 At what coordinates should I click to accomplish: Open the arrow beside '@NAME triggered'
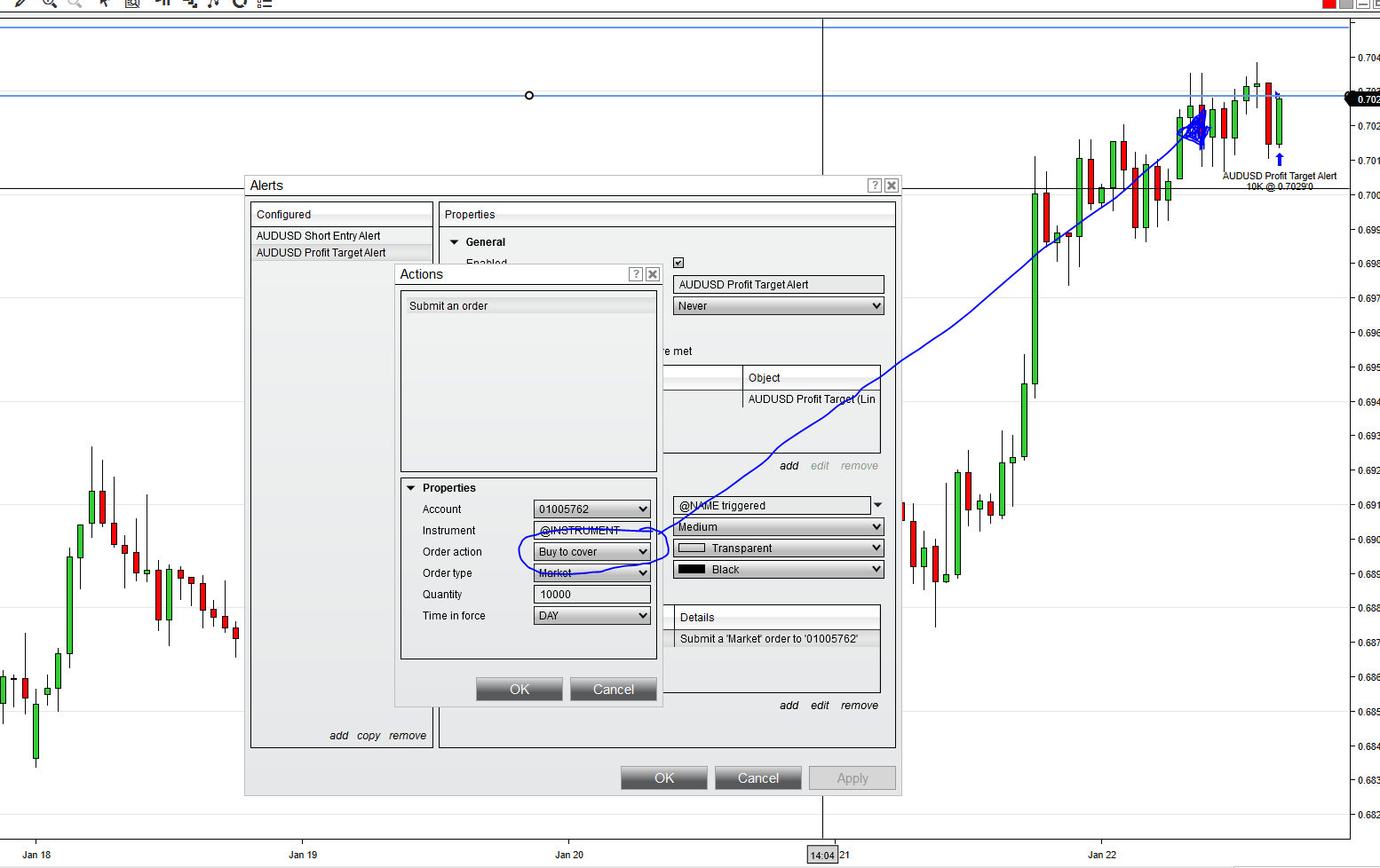click(878, 506)
